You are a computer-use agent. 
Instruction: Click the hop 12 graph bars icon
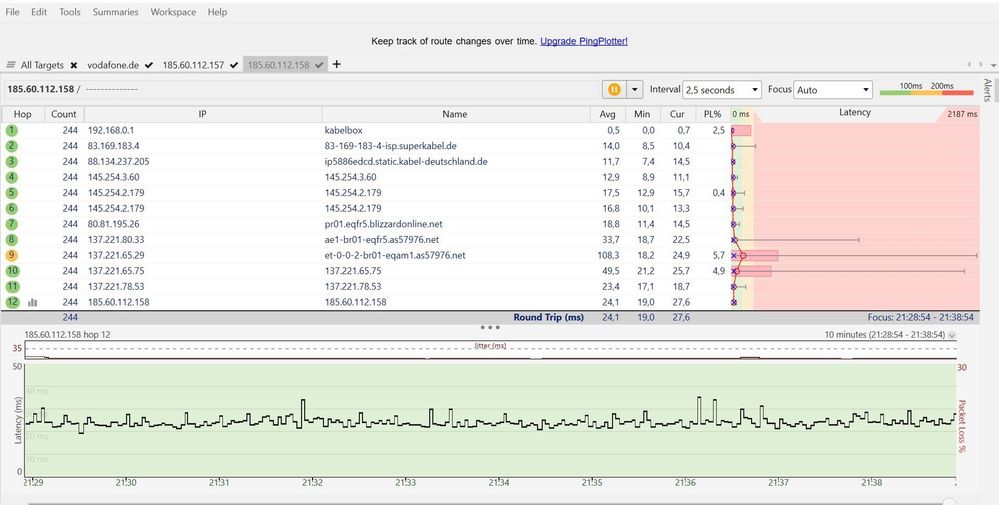coord(33,302)
